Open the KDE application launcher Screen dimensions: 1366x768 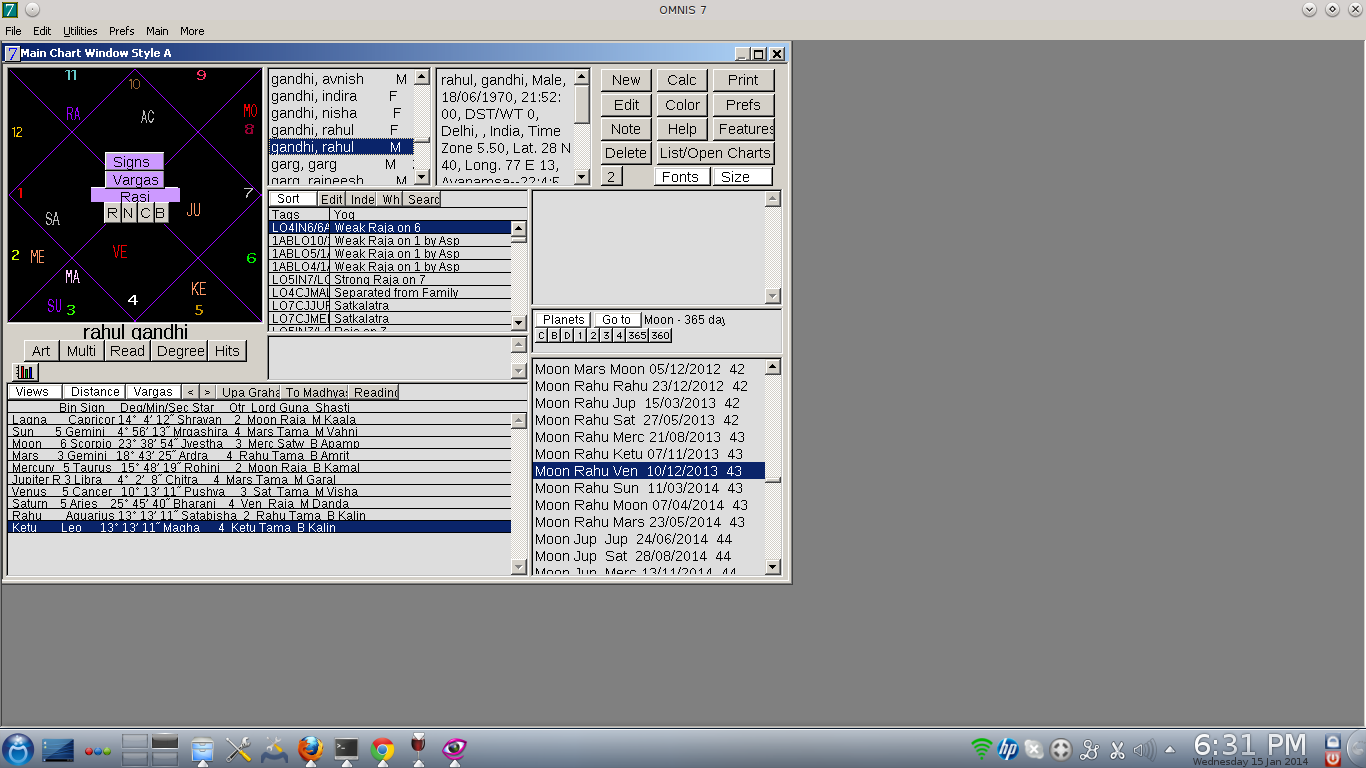coord(18,749)
